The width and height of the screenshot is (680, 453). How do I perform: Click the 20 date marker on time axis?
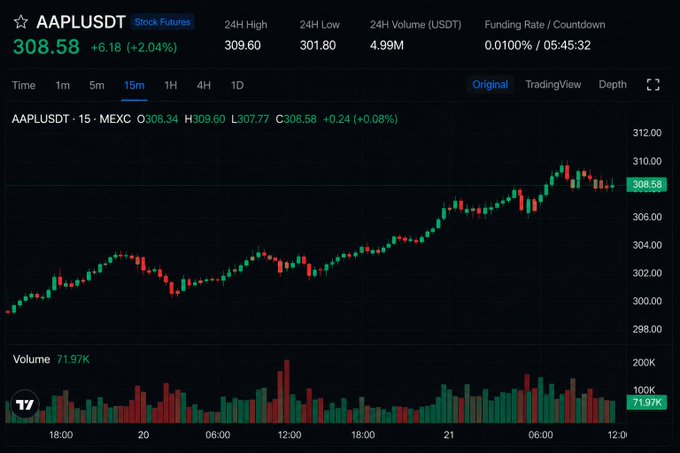pos(143,435)
